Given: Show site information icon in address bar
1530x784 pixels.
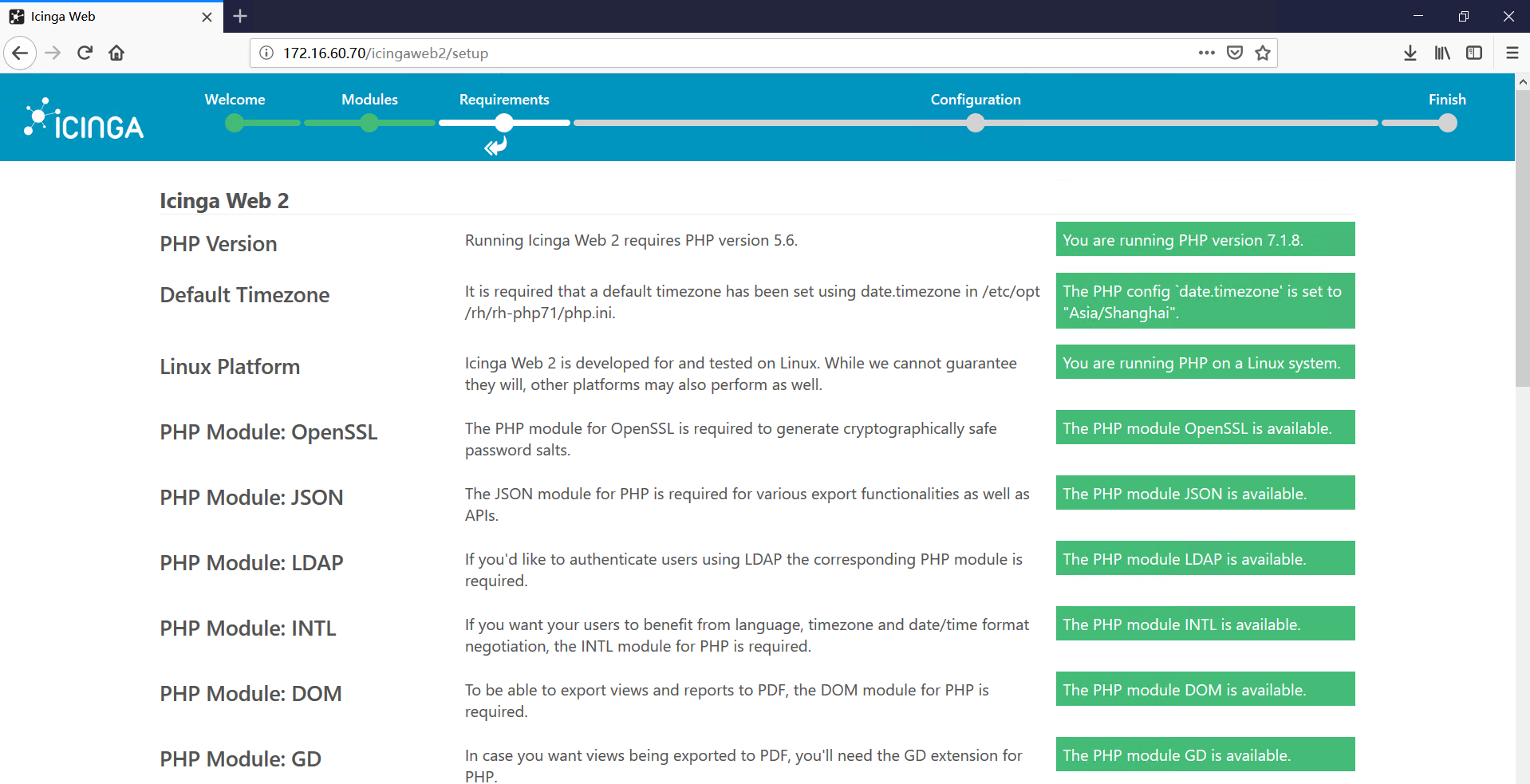Looking at the screenshot, I should coord(266,53).
